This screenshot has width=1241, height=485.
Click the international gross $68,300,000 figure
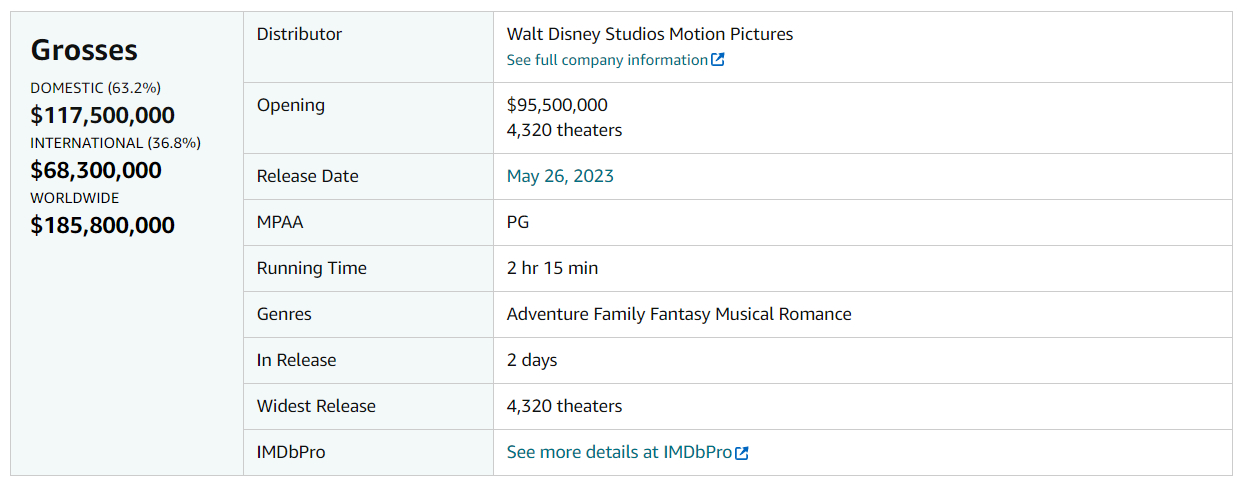(x=96, y=170)
